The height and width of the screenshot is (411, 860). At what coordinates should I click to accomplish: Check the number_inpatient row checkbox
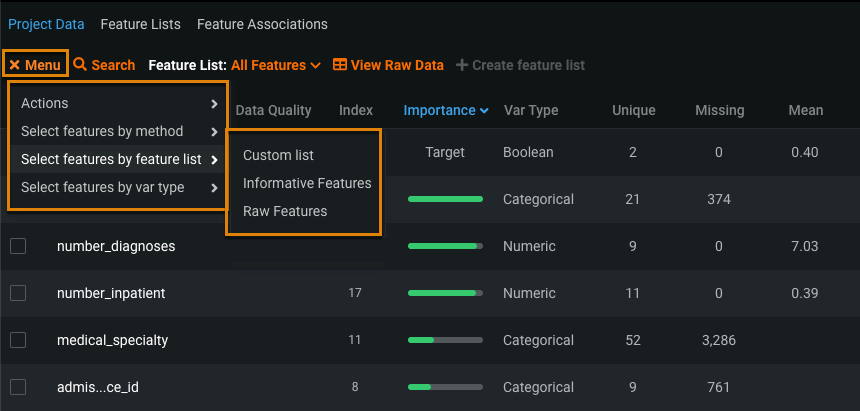pyautogui.click(x=18, y=293)
